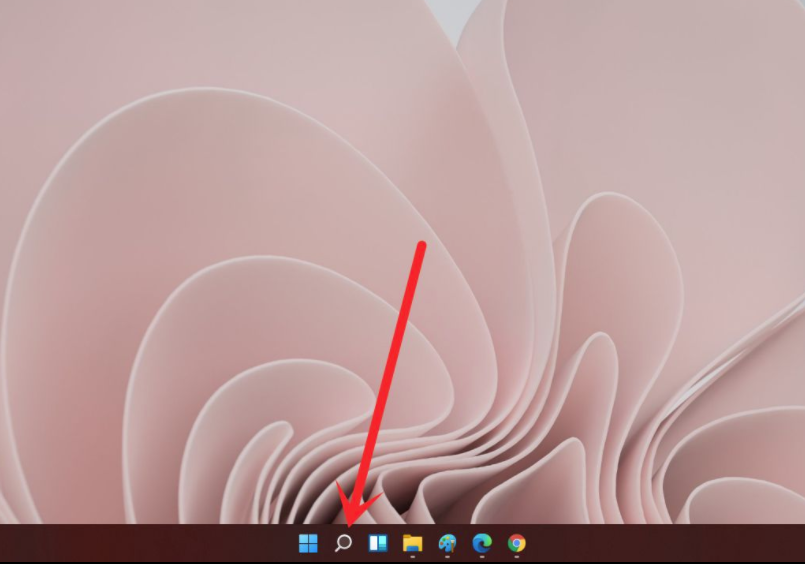Launch File Explorer from taskbar
Viewport: 805px width, 564px height.
(x=413, y=543)
